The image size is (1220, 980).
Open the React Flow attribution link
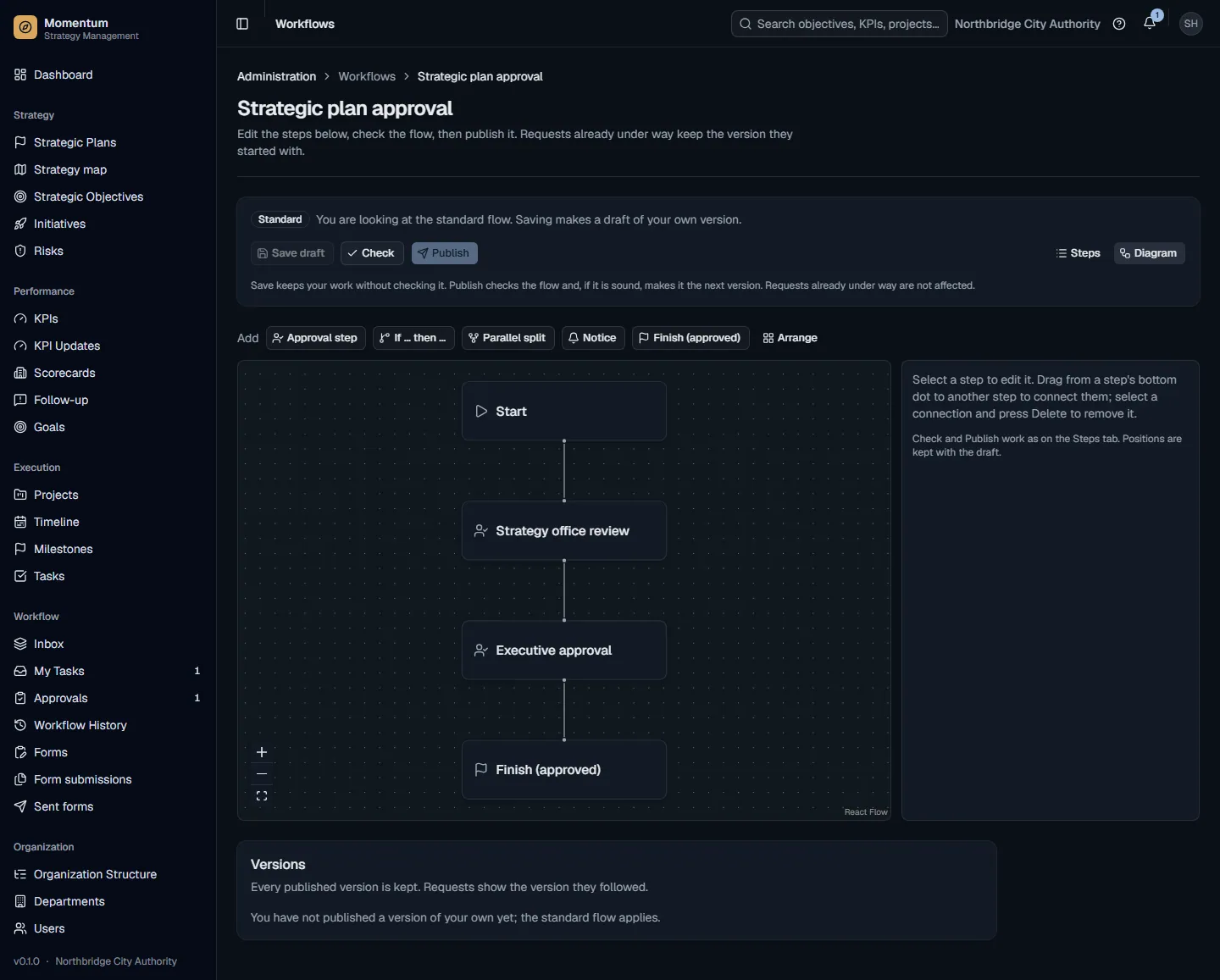coord(866,811)
